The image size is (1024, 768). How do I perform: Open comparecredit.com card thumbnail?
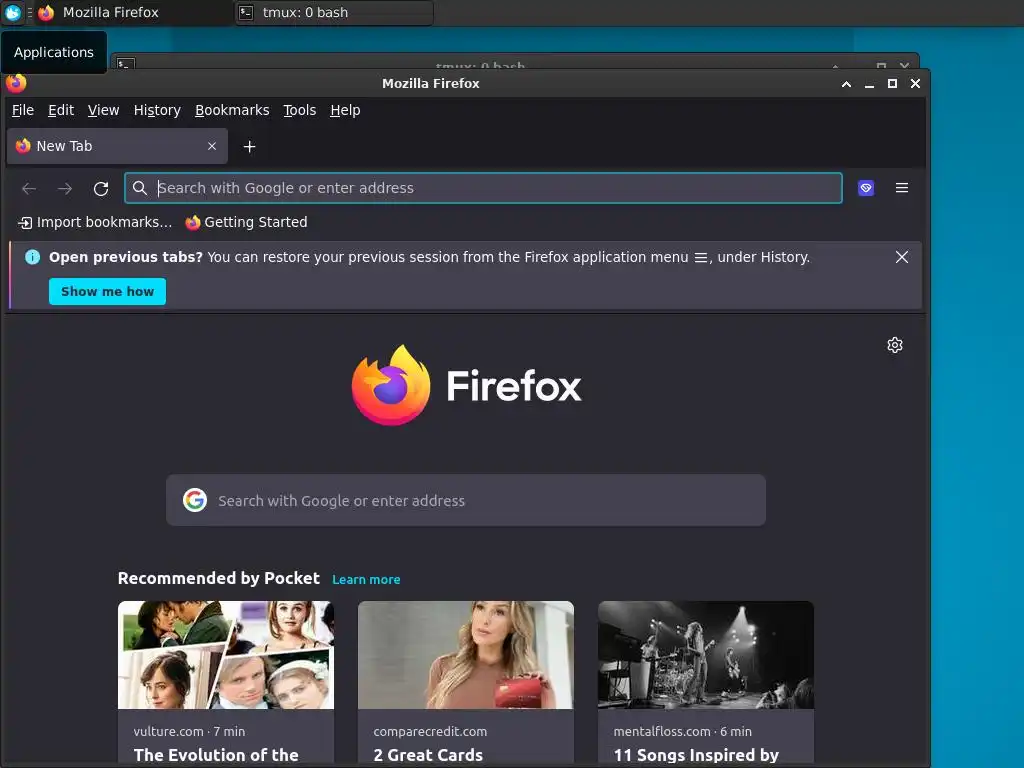pos(466,655)
